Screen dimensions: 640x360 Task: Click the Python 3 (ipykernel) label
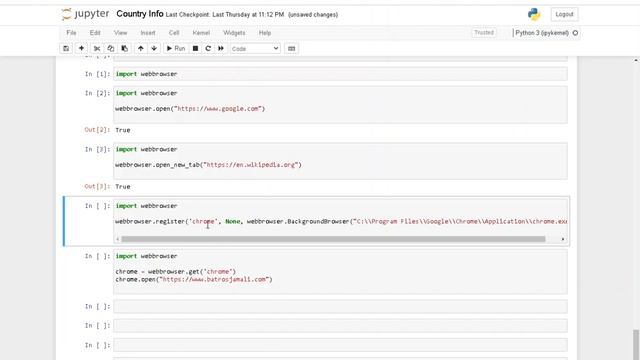pyautogui.click(x=542, y=33)
